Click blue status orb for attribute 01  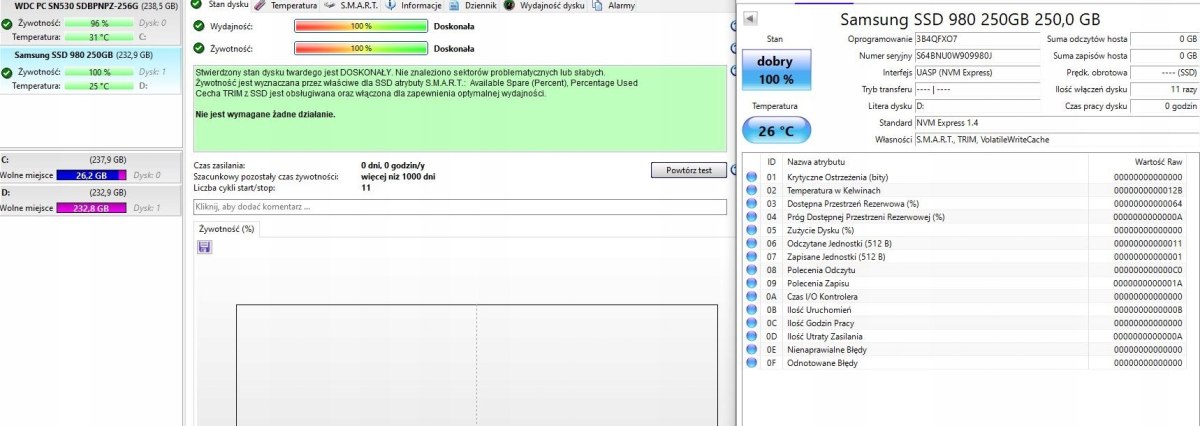(x=752, y=176)
